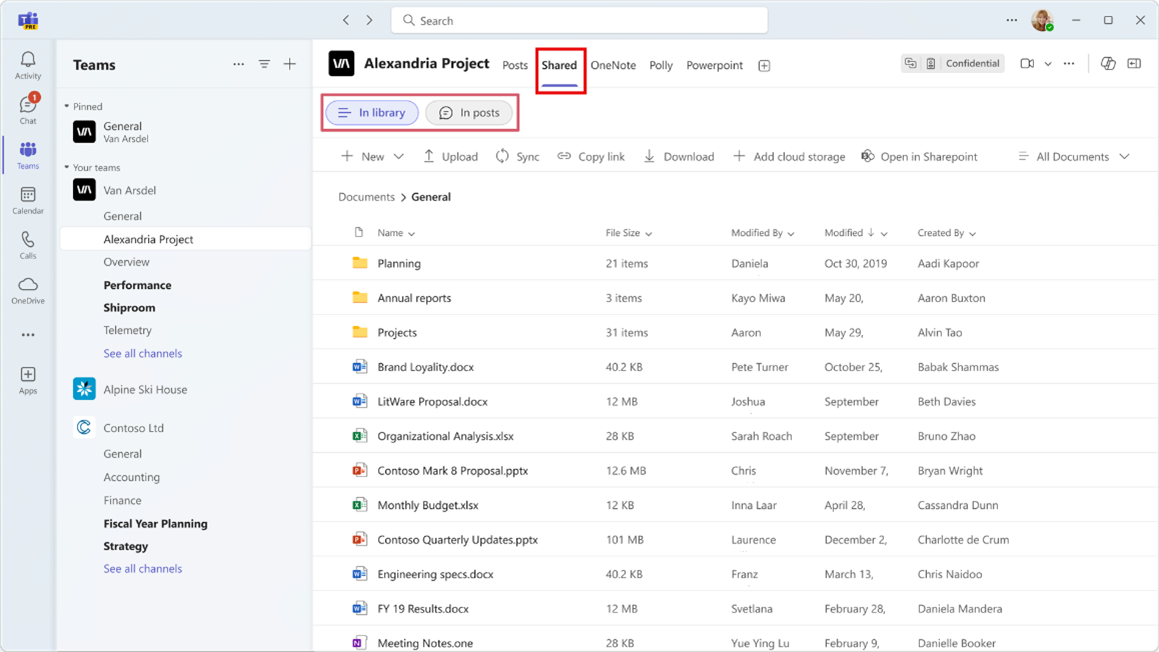The image size is (1159, 652).
Task: Switch to In library view
Action: tap(372, 112)
